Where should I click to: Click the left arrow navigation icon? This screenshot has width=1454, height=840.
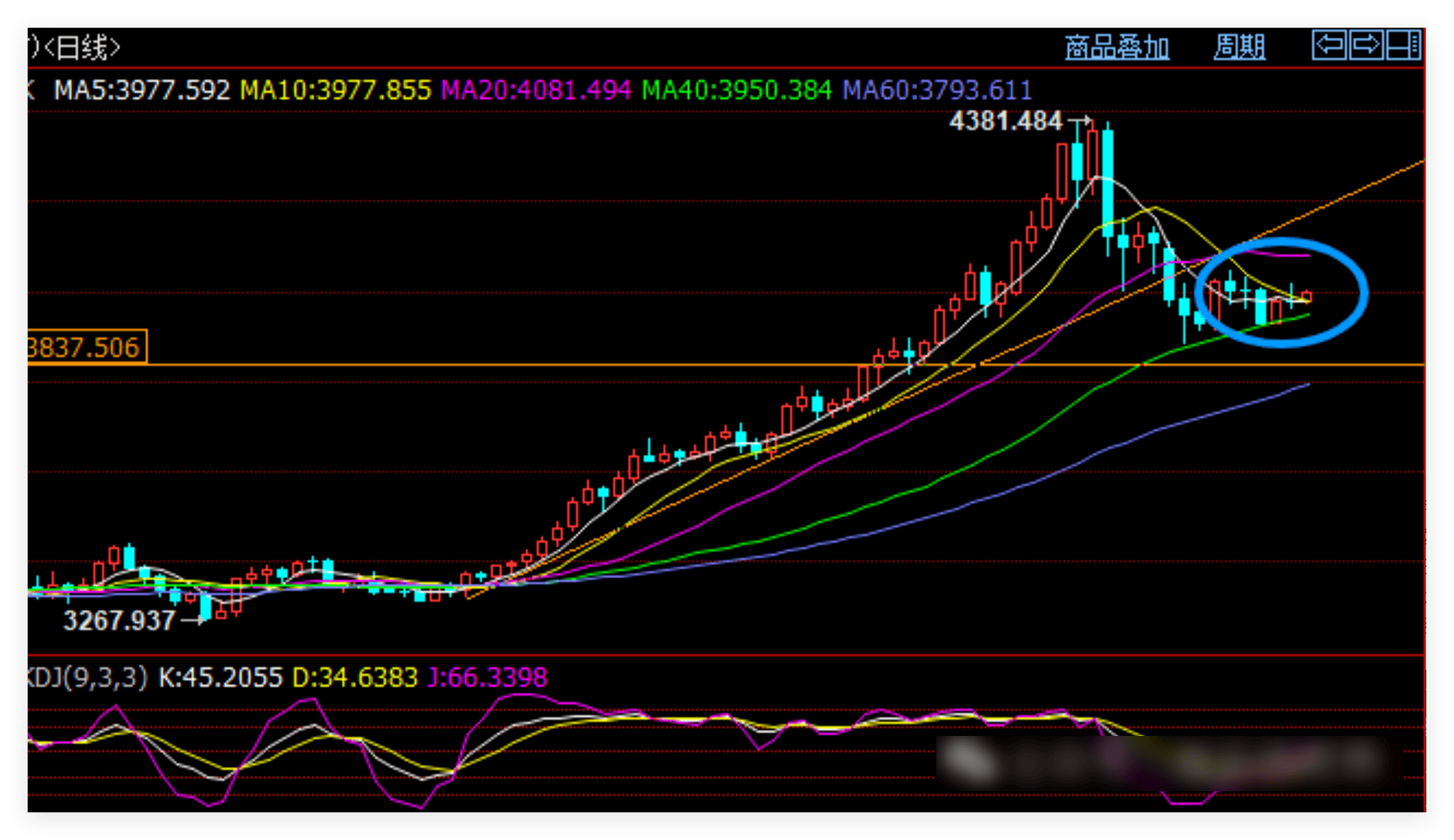click(x=1329, y=45)
